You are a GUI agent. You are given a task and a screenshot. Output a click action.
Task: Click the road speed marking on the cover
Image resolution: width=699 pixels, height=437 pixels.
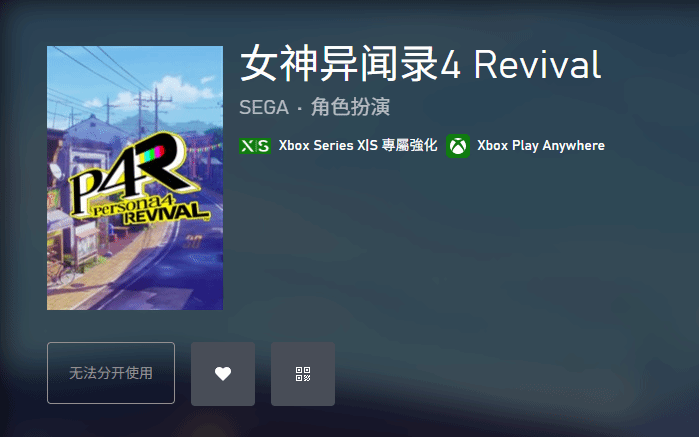click(193, 242)
